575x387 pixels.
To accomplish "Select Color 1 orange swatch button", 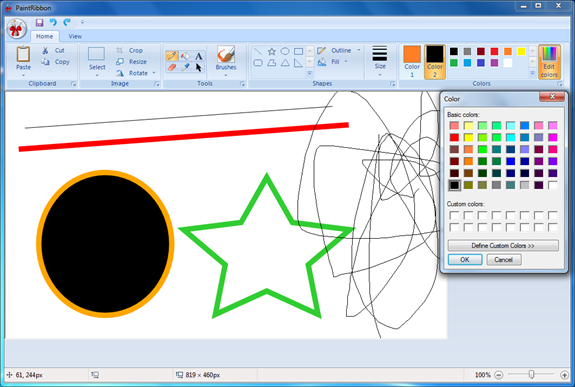I will [x=412, y=61].
